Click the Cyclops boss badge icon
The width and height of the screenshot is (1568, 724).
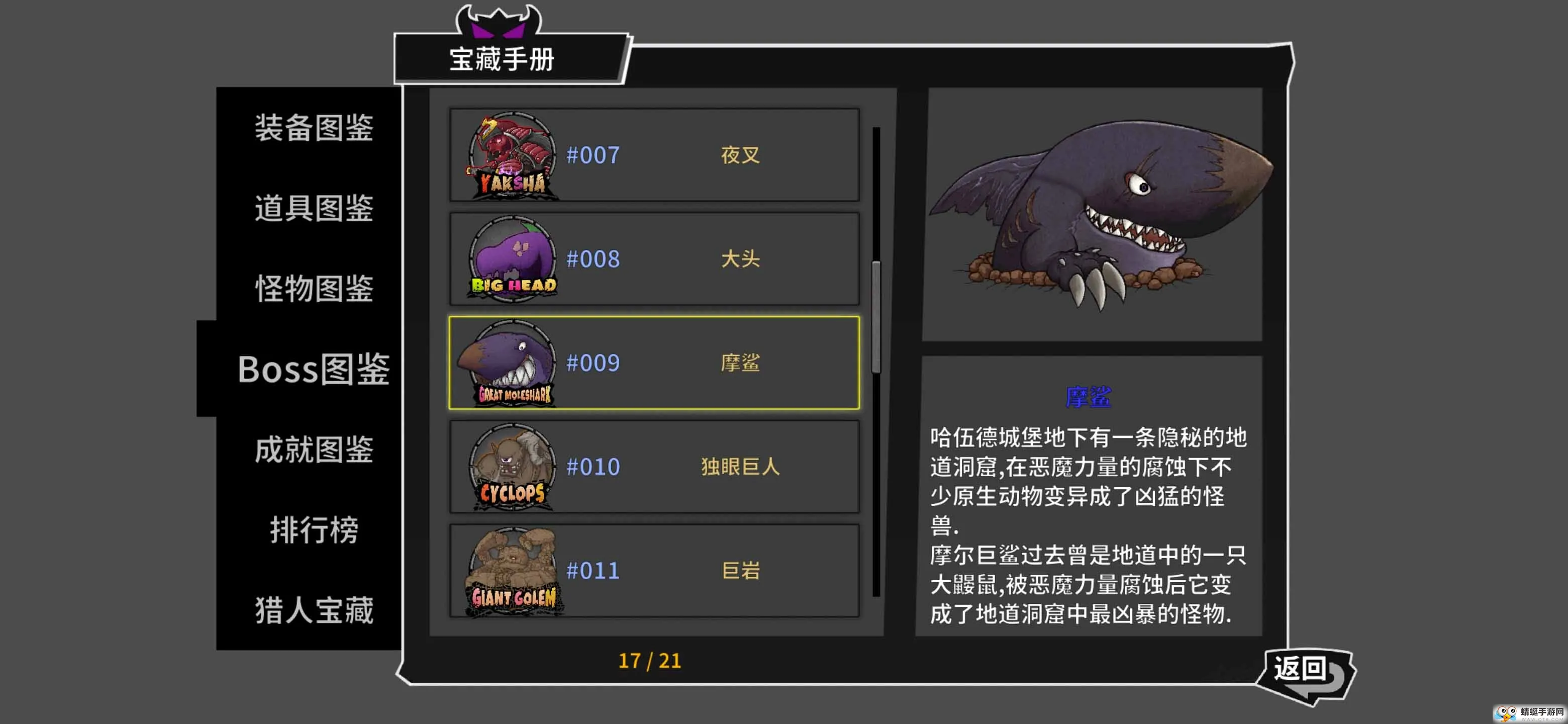click(x=512, y=467)
